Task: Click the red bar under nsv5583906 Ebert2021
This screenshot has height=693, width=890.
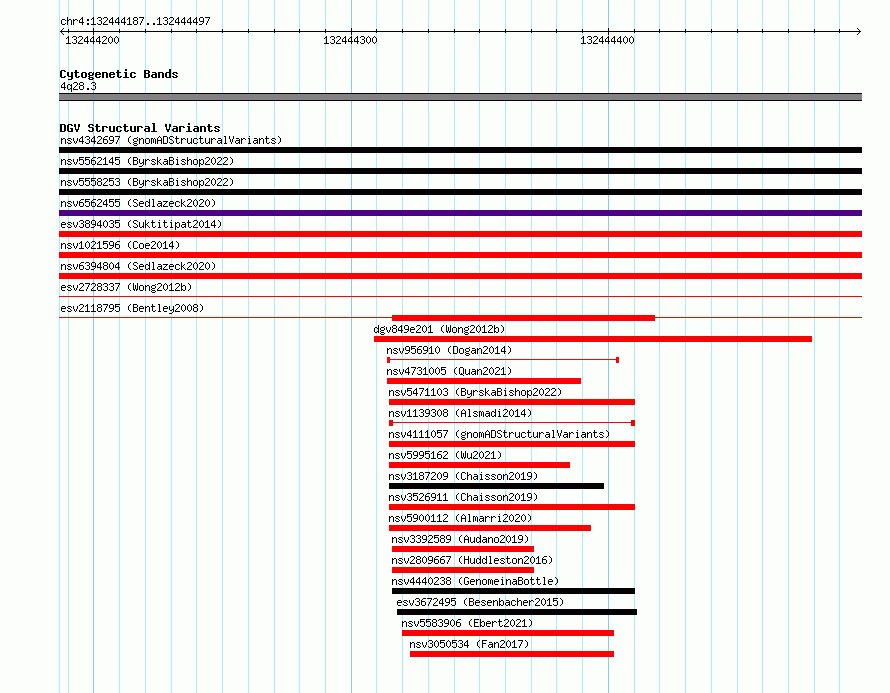Action: tap(508, 633)
